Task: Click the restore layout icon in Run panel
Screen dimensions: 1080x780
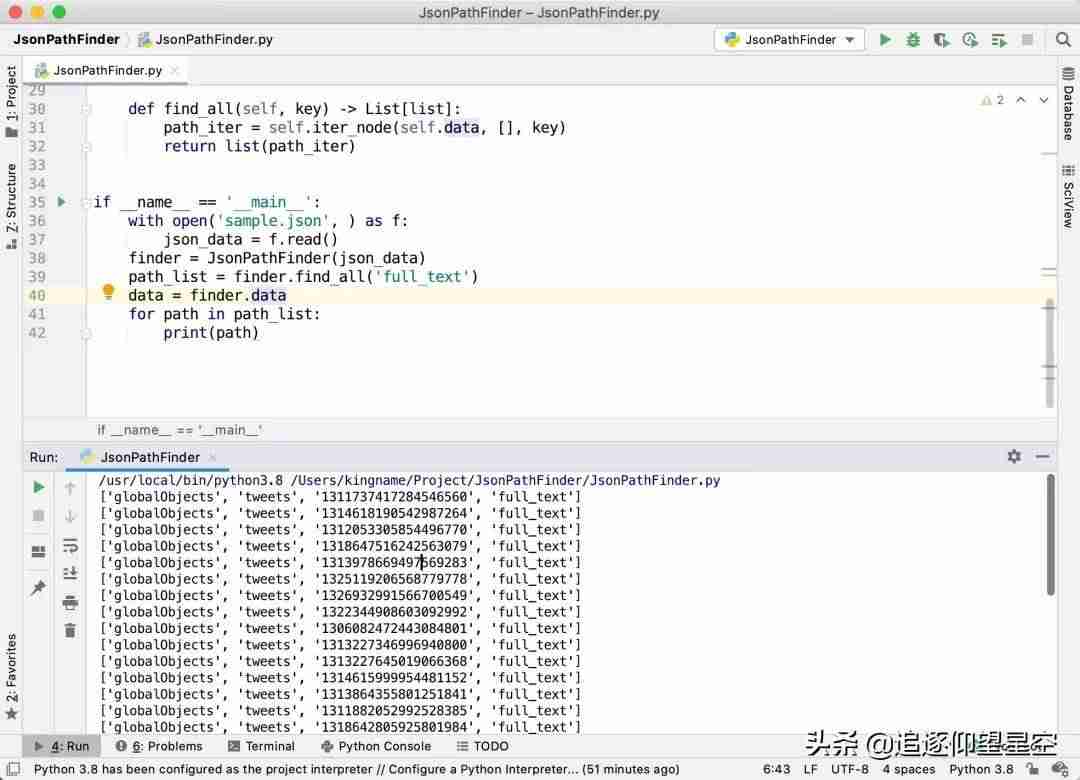Action: click(39, 552)
